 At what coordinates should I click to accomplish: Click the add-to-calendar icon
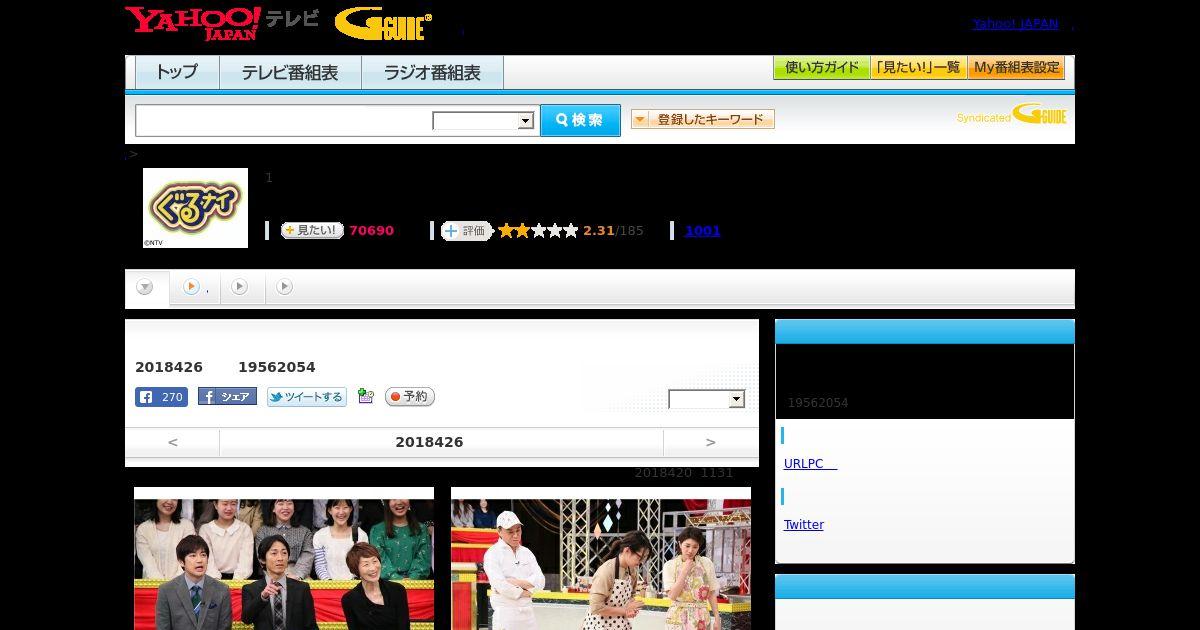(x=366, y=397)
